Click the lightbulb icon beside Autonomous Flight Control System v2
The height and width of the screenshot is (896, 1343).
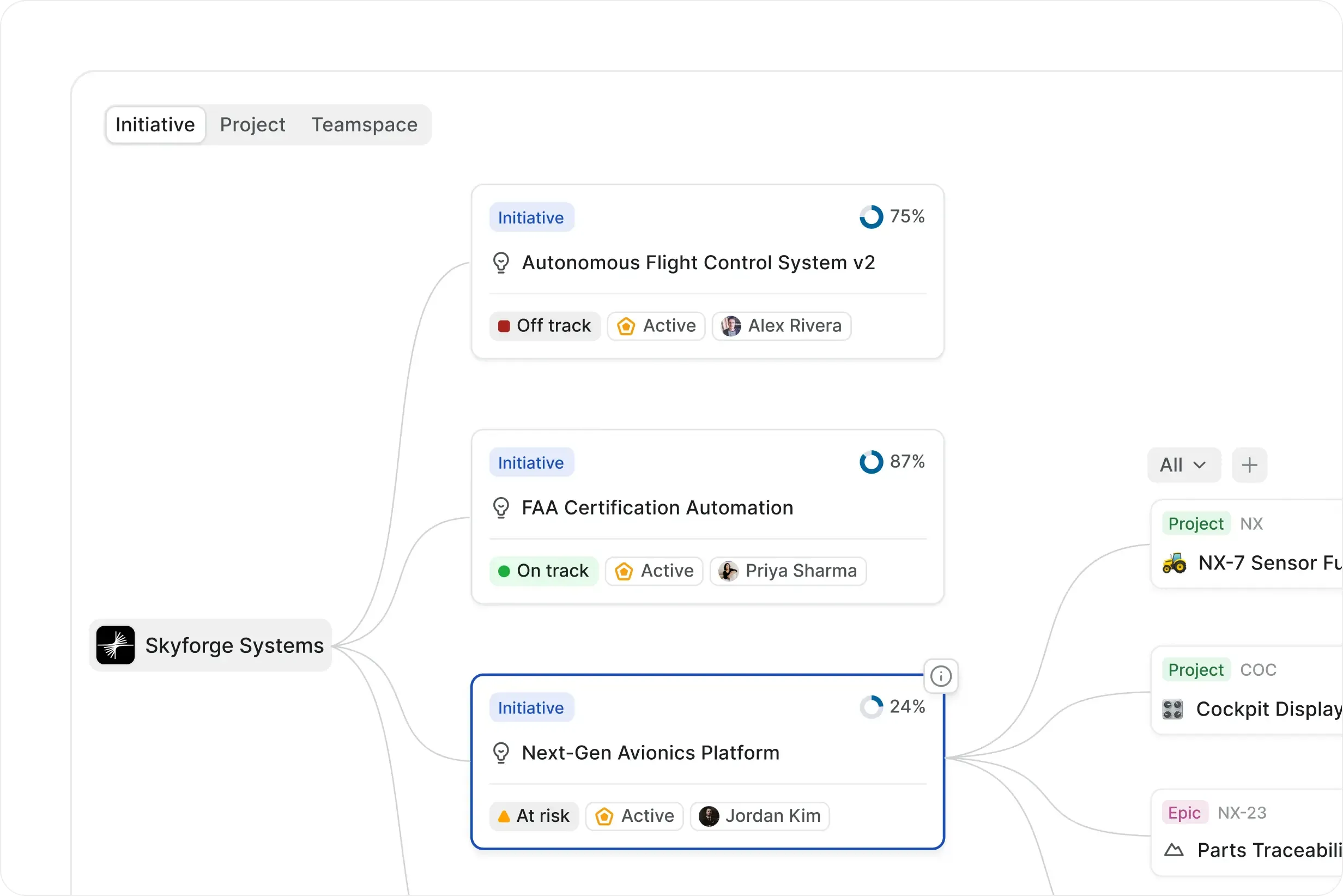501,262
